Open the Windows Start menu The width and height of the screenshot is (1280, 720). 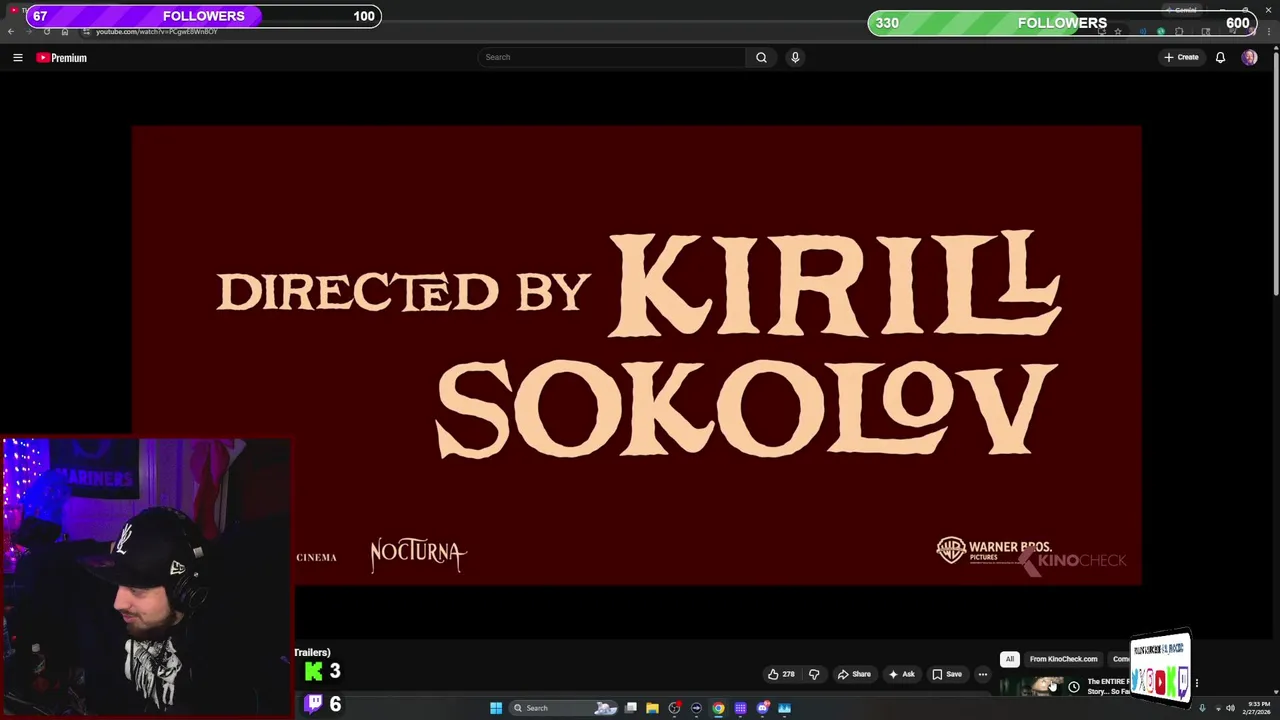point(495,708)
